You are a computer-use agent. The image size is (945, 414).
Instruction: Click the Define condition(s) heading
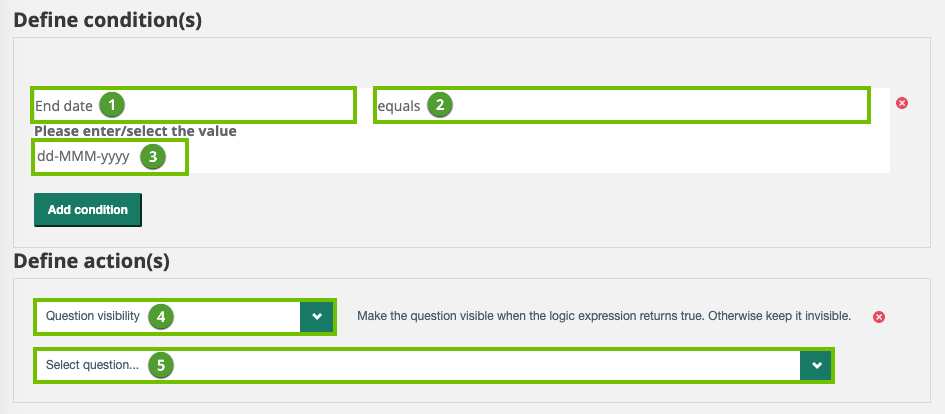coord(109,19)
